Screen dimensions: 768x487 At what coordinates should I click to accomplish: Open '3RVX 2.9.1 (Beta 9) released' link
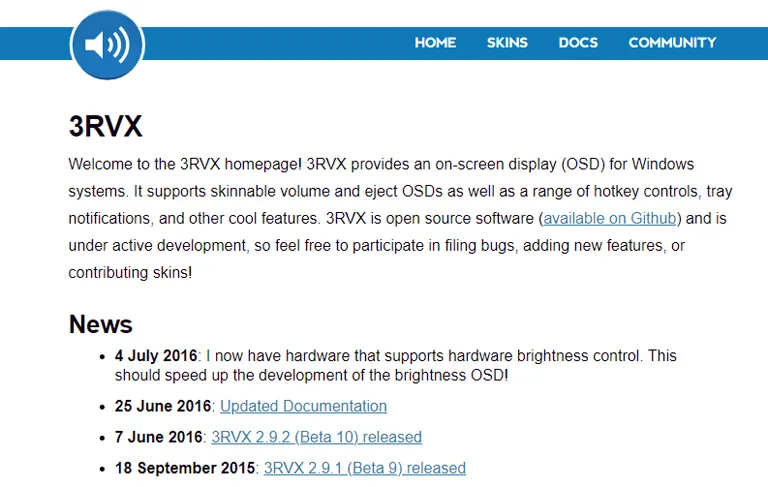coord(364,468)
